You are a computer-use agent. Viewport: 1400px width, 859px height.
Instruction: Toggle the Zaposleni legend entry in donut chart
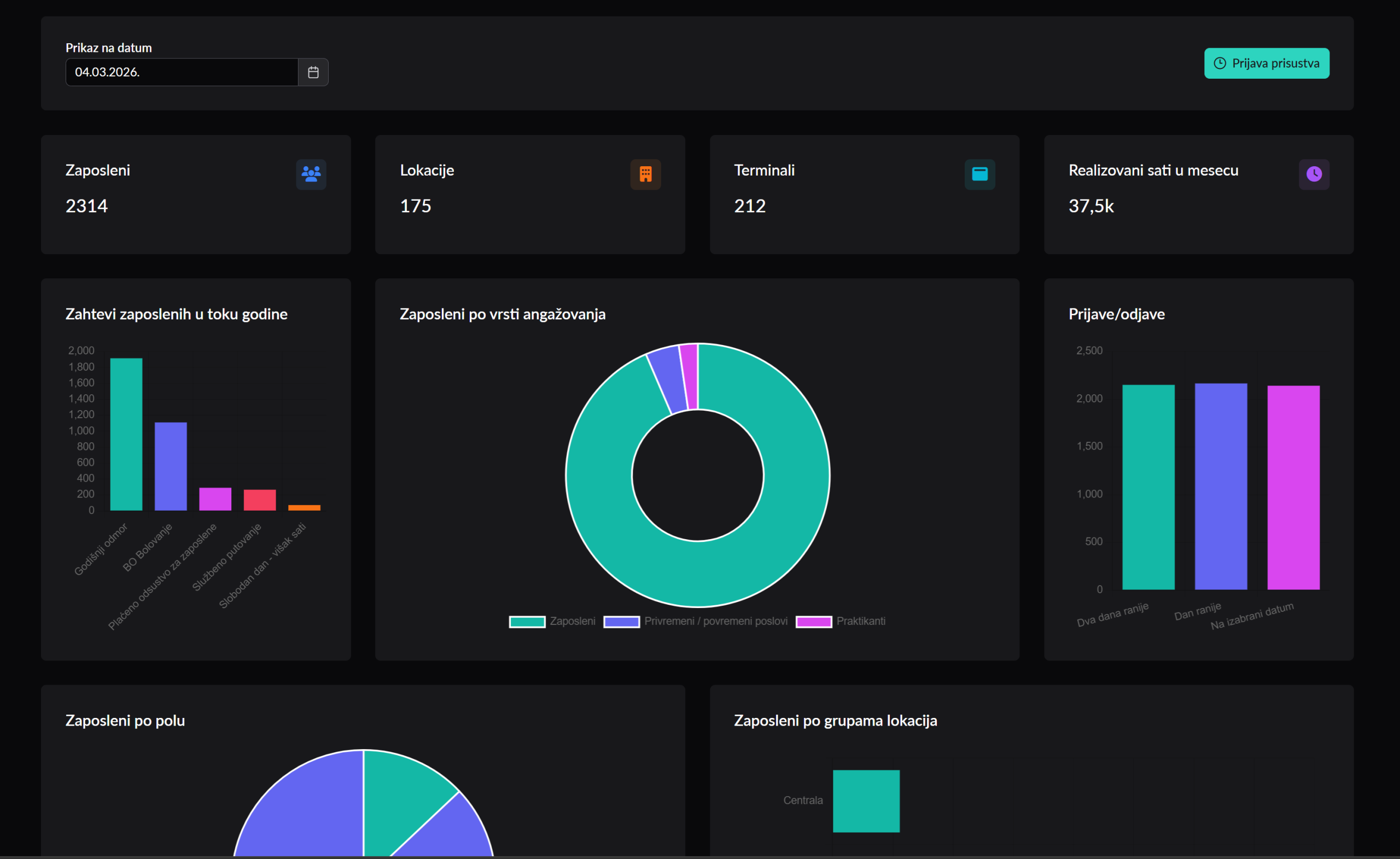pyautogui.click(x=572, y=621)
